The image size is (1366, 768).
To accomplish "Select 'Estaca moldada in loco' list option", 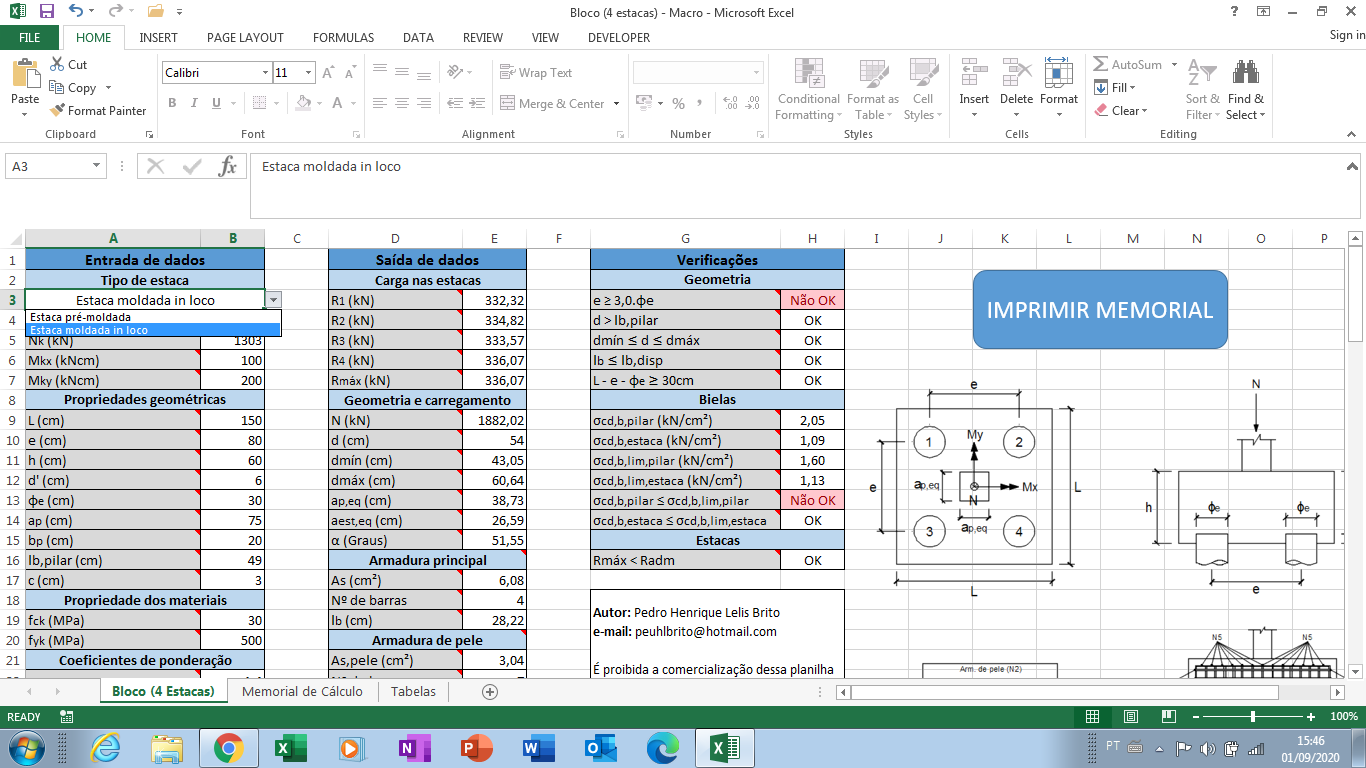I will coord(153,330).
